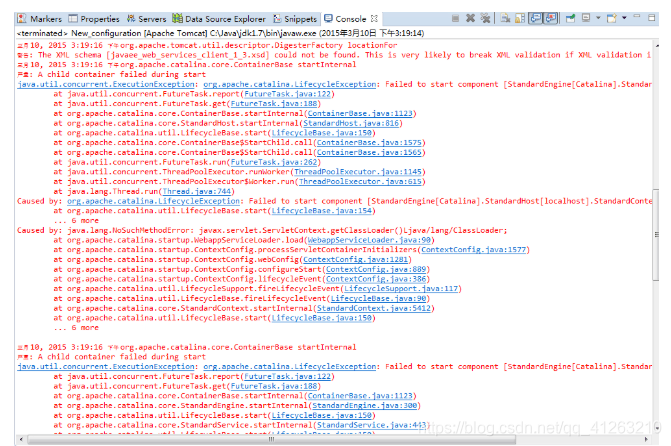This screenshot has width=671, height=446.
Task: Toggle the Pin Console icon
Action: click(570, 18)
